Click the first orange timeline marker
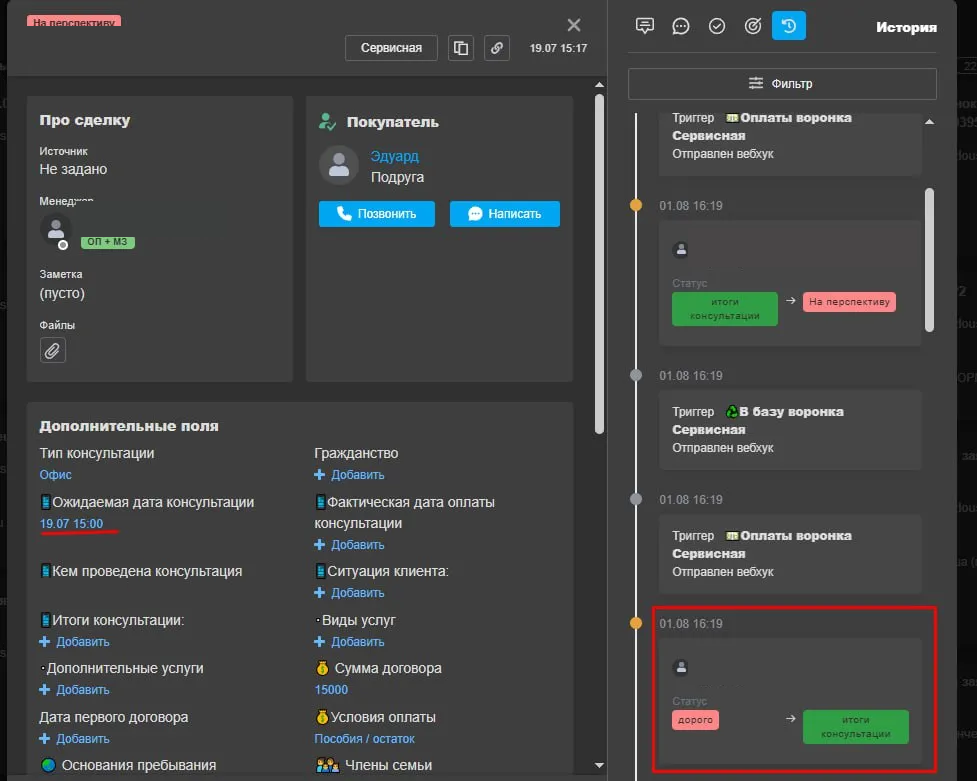977x781 pixels. pos(636,205)
